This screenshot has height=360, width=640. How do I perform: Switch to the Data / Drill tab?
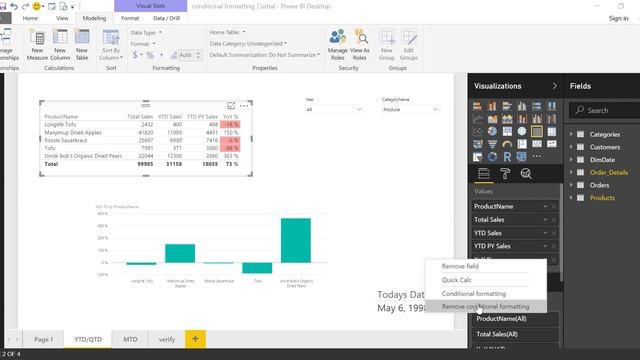[x=166, y=18]
